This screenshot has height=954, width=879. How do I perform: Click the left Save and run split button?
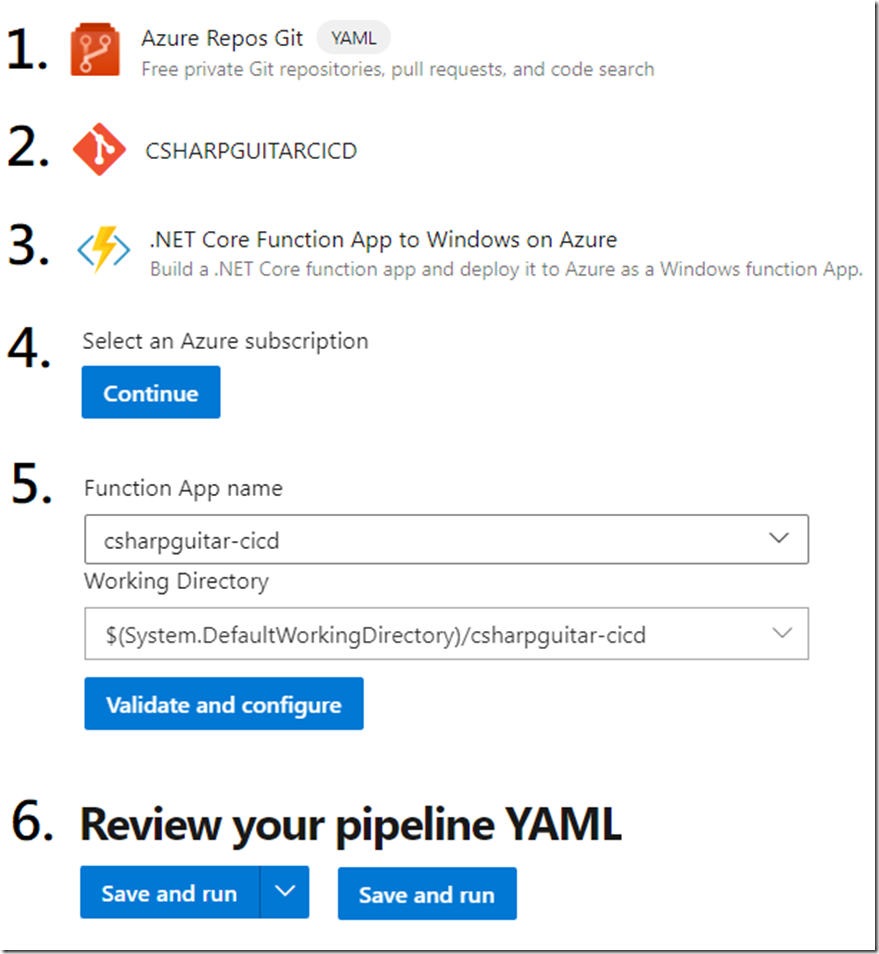coord(168,891)
